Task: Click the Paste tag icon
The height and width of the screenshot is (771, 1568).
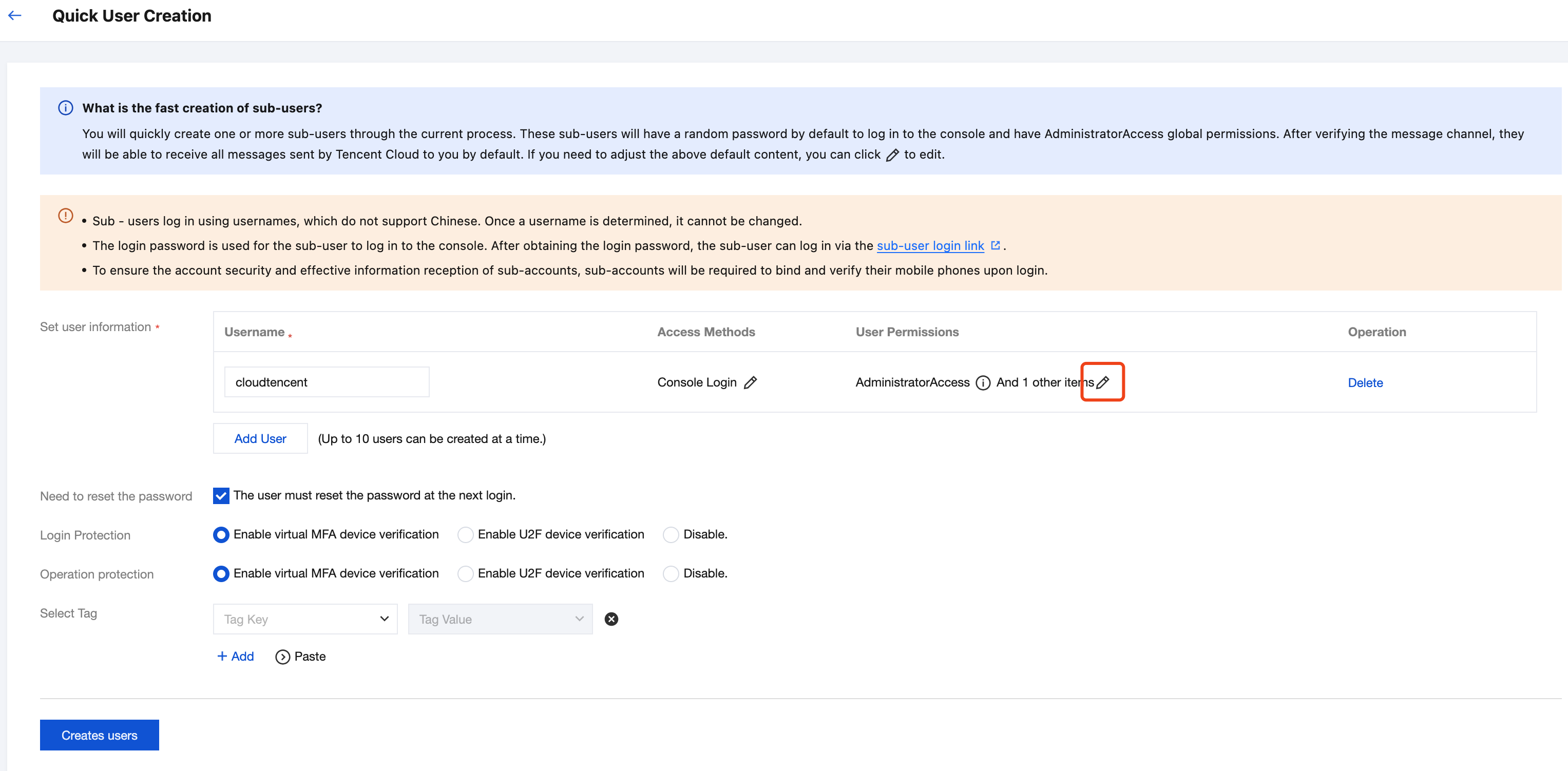Action: coord(282,657)
